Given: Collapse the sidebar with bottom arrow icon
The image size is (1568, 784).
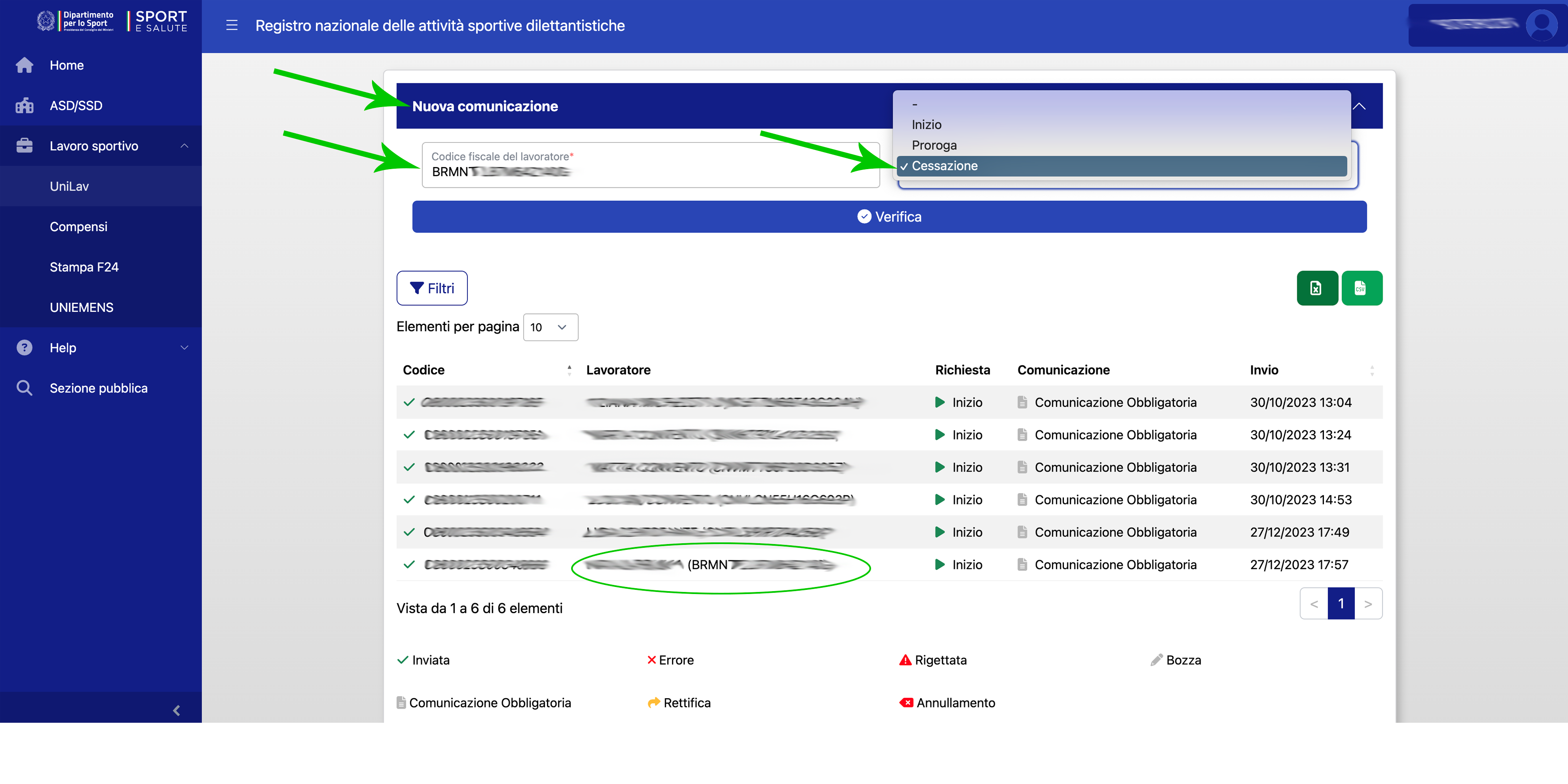Looking at the screenshot, I should 177,710.
